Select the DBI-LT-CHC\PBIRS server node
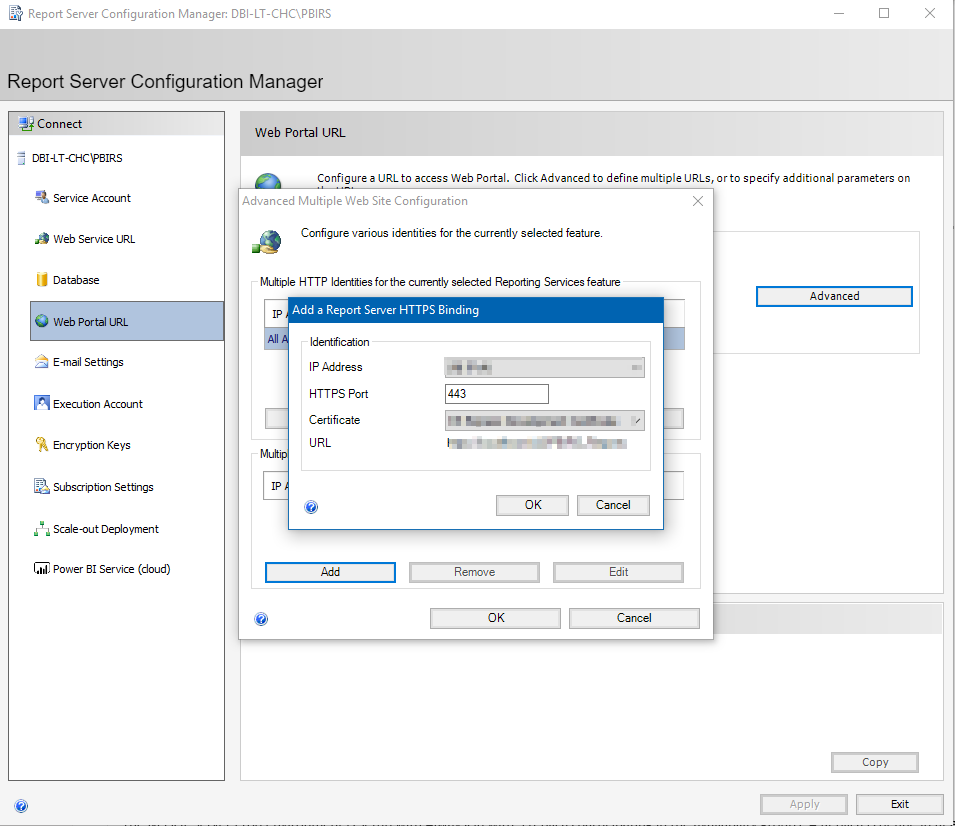 [x=77, y=158]
